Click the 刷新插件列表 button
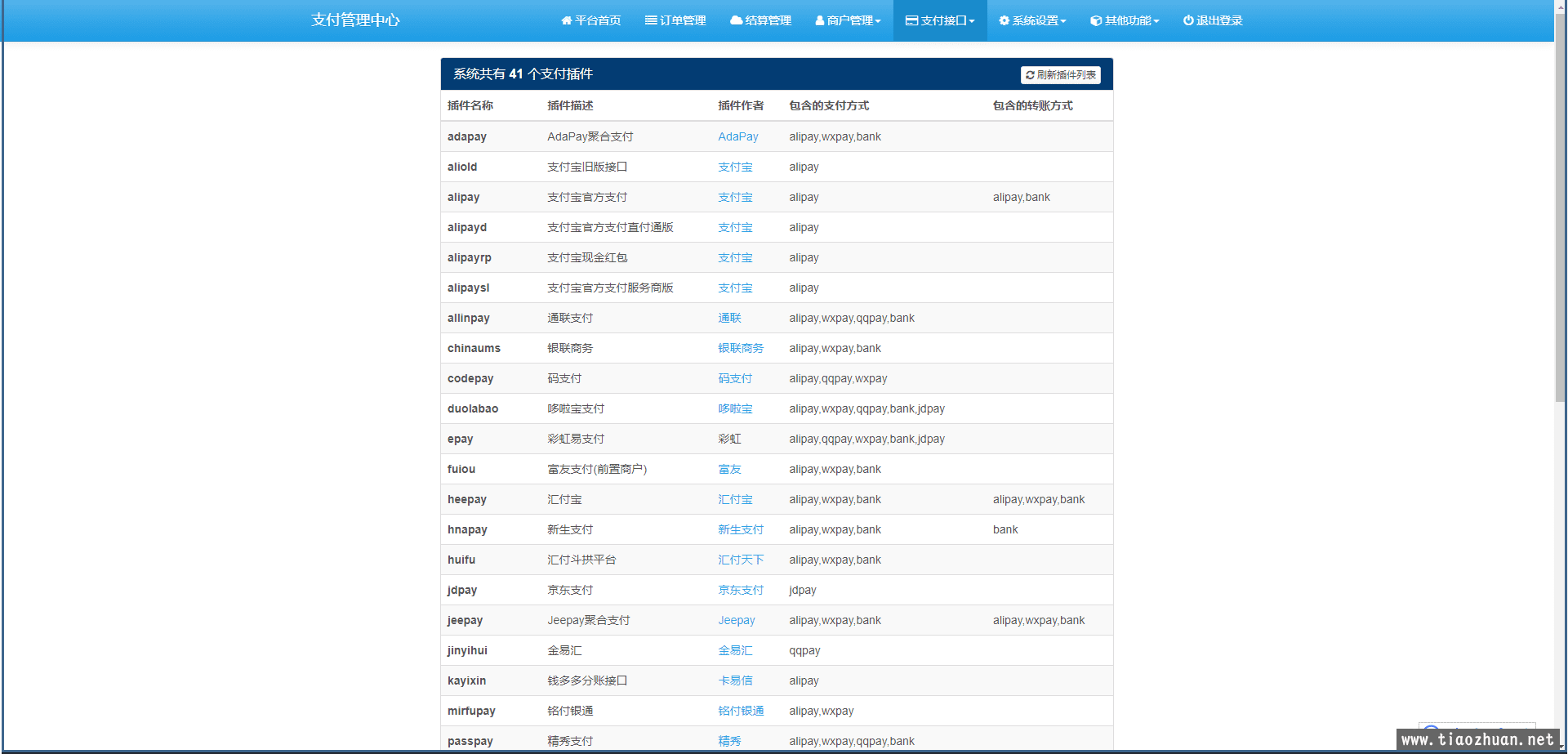Screen dimensions: 1568x754 pos(1060,75)
